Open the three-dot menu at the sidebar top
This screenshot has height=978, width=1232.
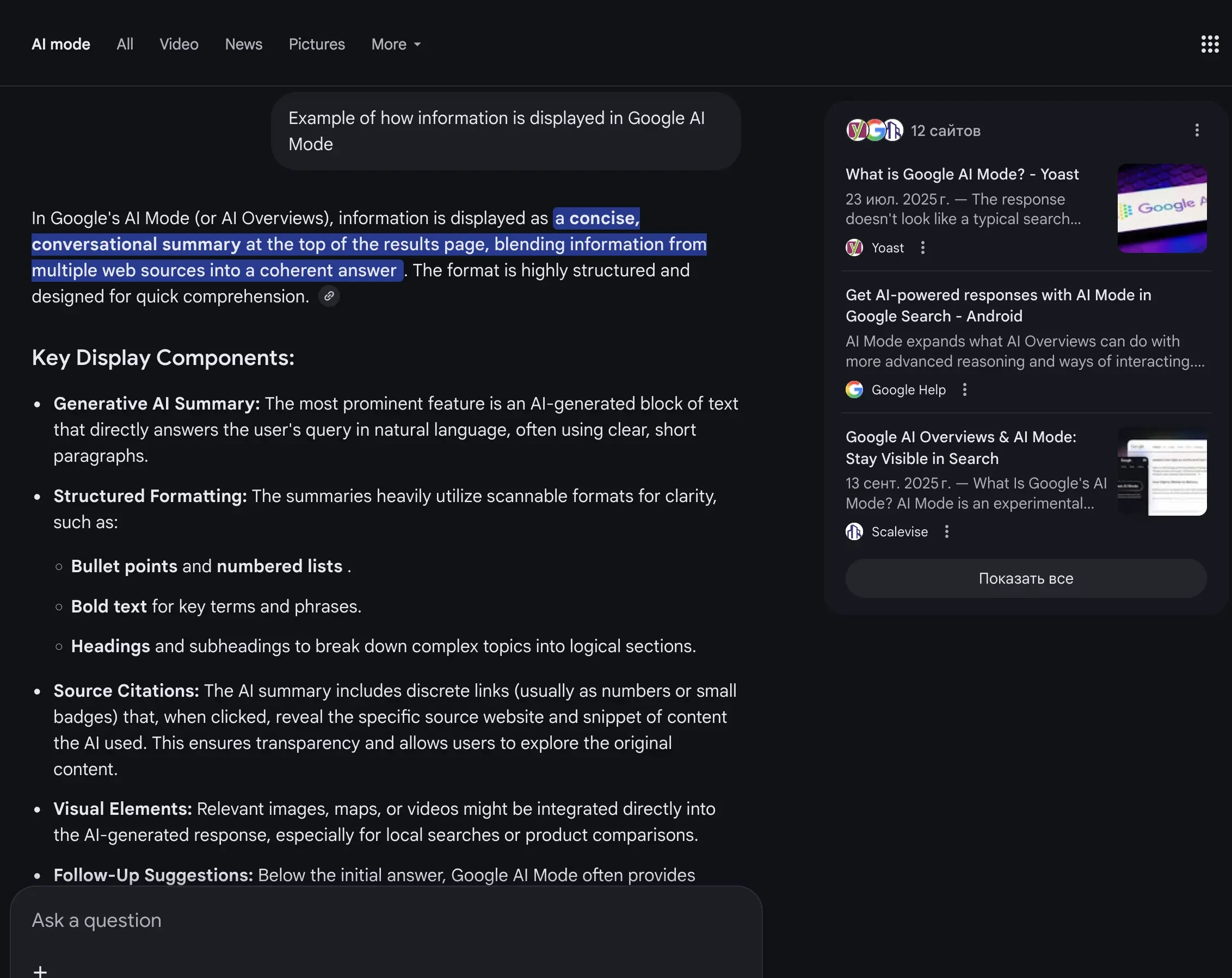coord(1196,130)
